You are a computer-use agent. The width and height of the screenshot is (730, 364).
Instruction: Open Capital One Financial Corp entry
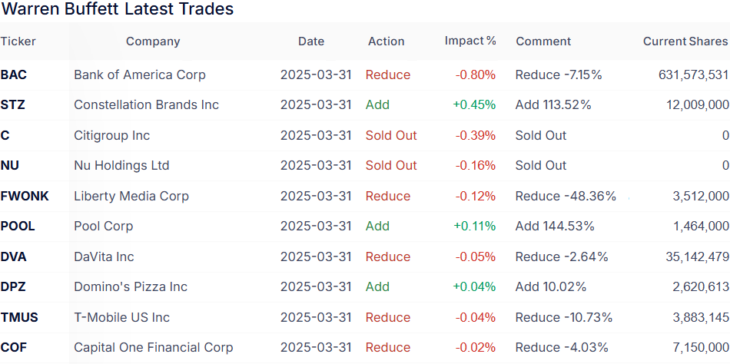[153, 347]
